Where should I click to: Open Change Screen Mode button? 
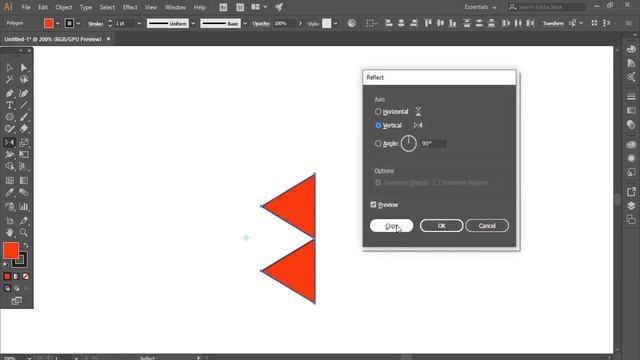pos(17,301)
